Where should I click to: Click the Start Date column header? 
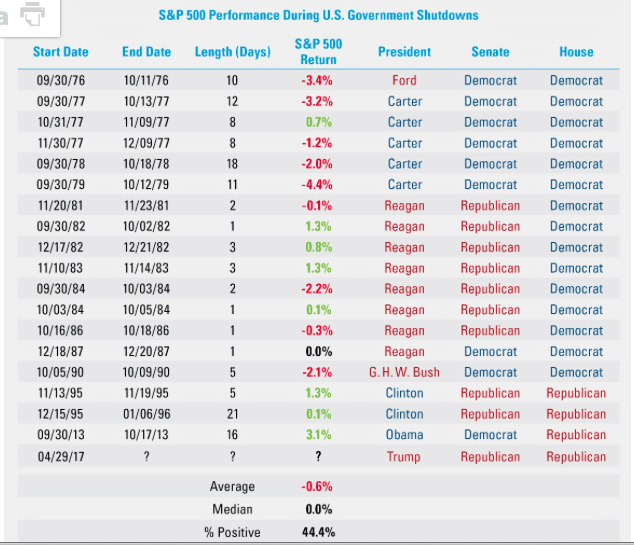(60, 52)
